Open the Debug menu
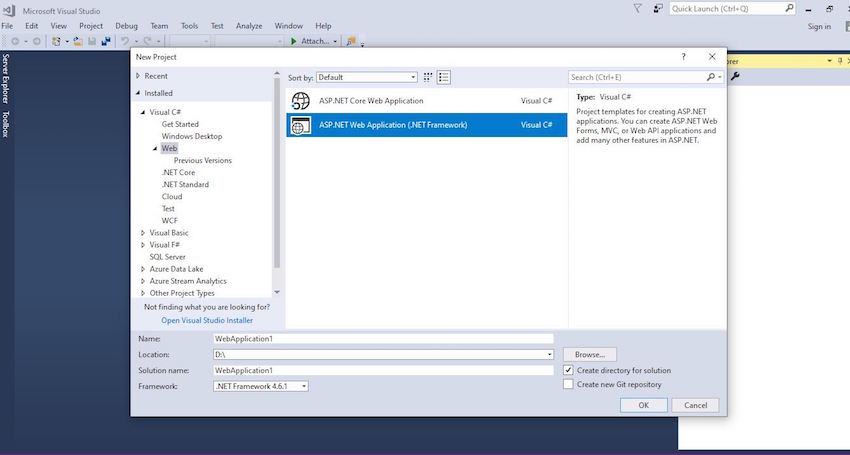The image size is (850, 455). [x=126, y=25]
